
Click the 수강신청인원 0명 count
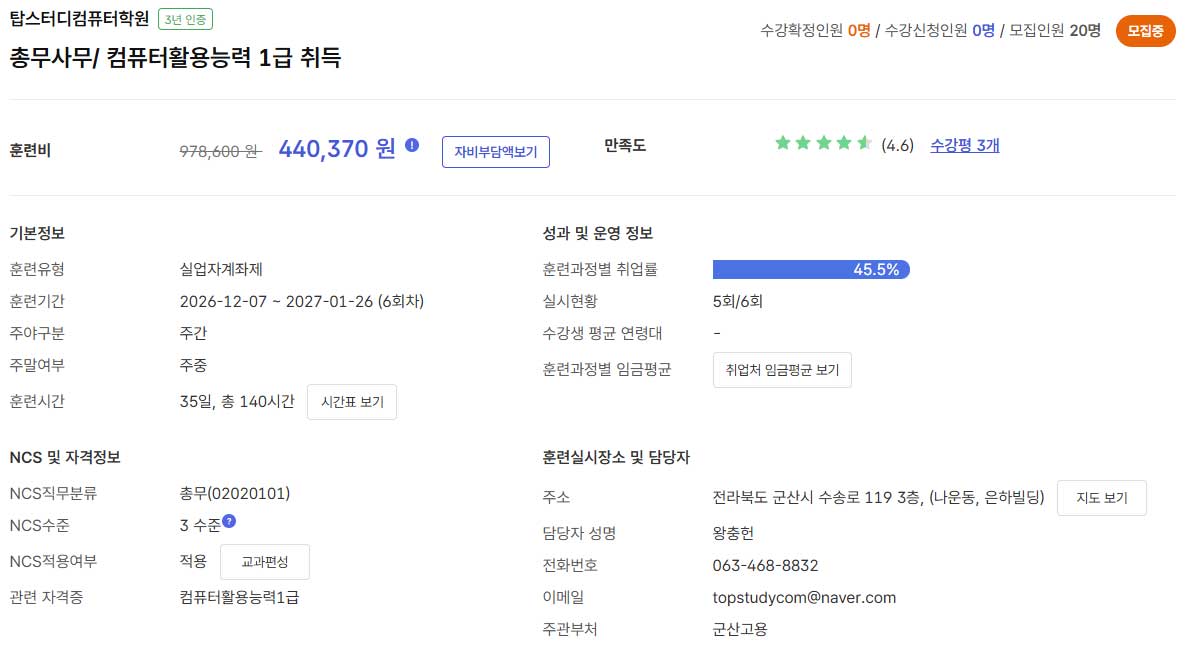939,30
